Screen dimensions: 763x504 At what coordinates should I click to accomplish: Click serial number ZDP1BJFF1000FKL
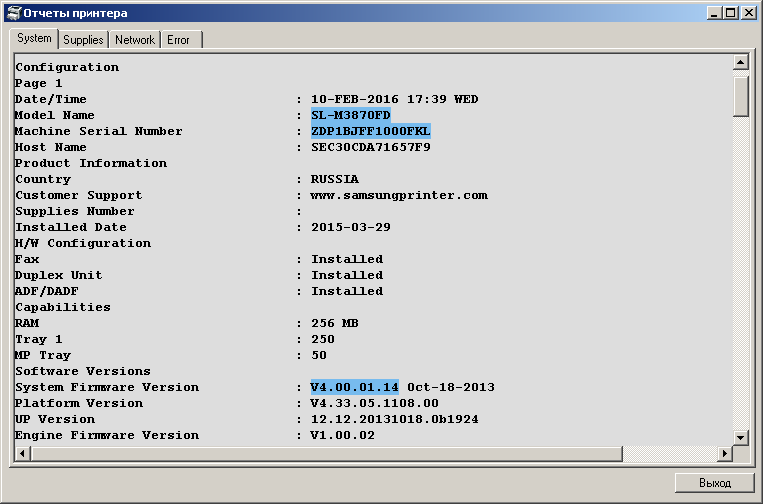[x=371, y=131]
